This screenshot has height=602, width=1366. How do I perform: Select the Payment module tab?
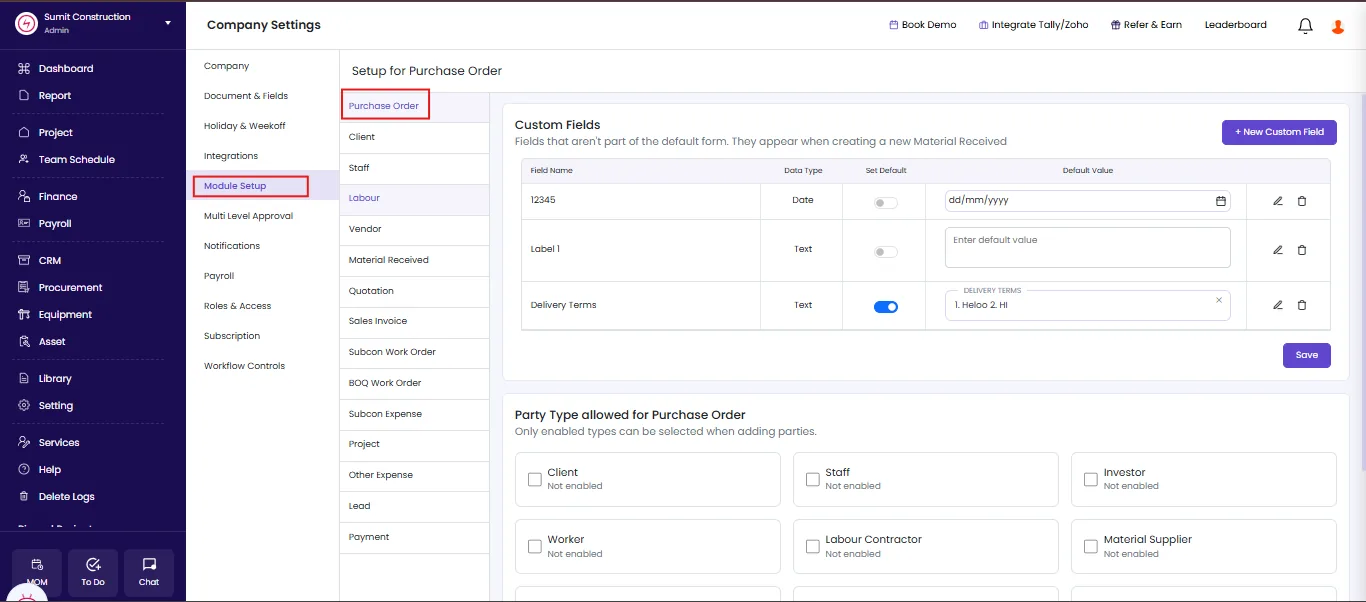pos(415,537)
